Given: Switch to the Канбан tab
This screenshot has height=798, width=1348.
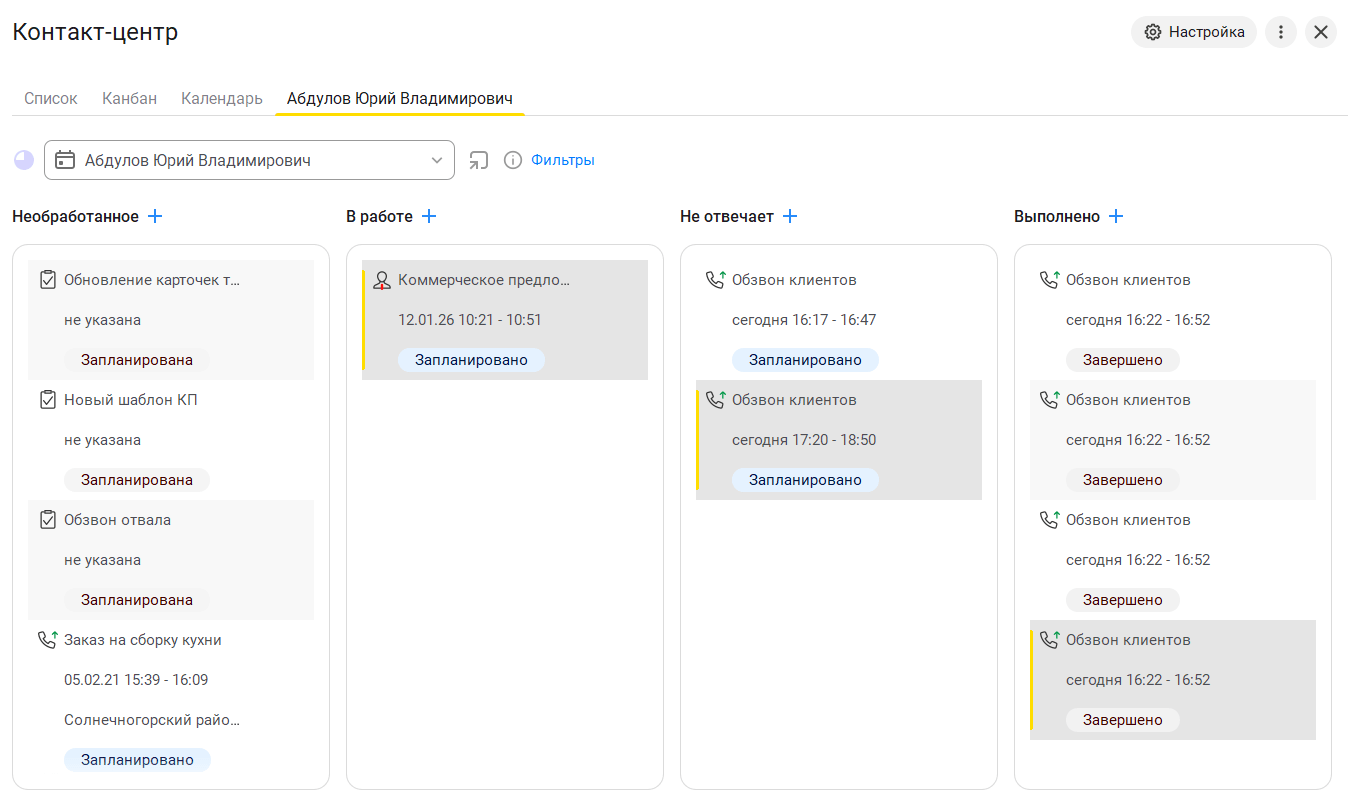Looking at the screenshot, I should [x=129, y=98].
